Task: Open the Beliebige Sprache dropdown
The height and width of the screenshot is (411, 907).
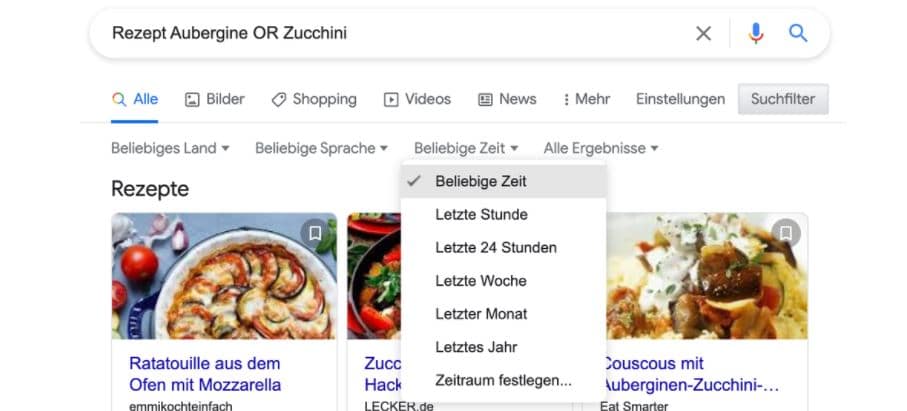Action: (321, 148)
